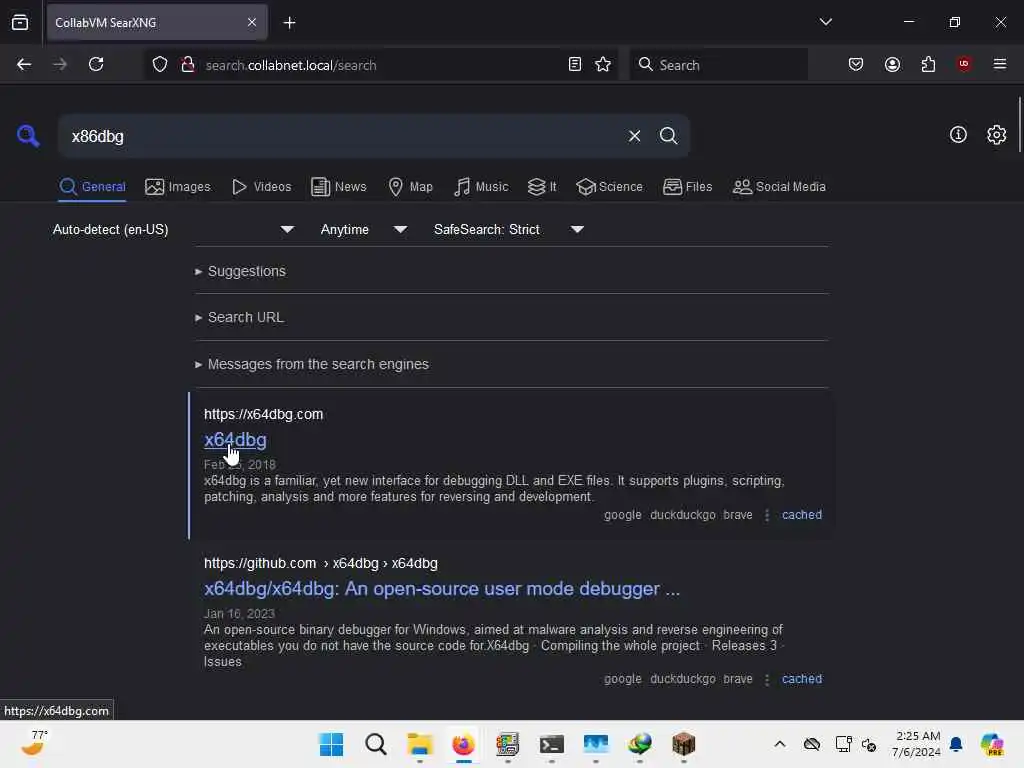The height and width of the screenshot is (768, 1024).
Task: Open the x64dbg result title link
Action: click(x=235, y=440)
